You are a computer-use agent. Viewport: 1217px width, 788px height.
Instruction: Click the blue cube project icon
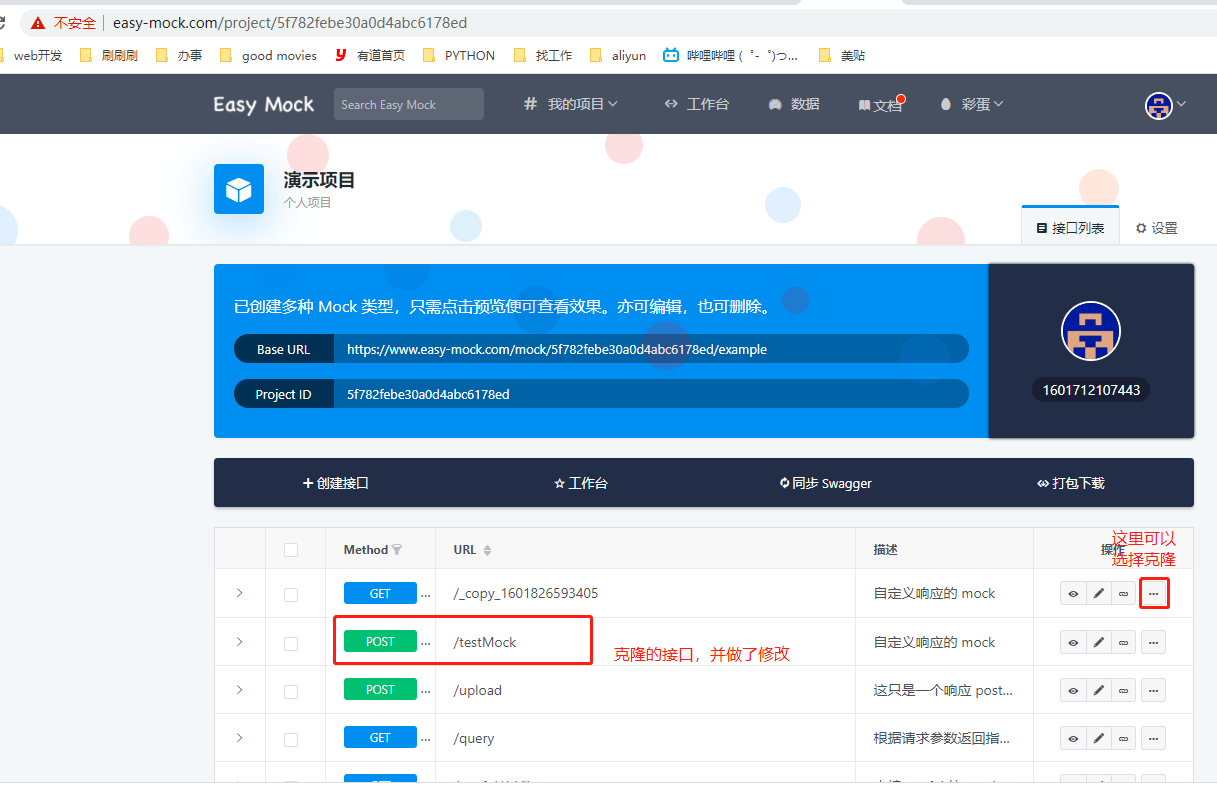click(x=239, y=189)
